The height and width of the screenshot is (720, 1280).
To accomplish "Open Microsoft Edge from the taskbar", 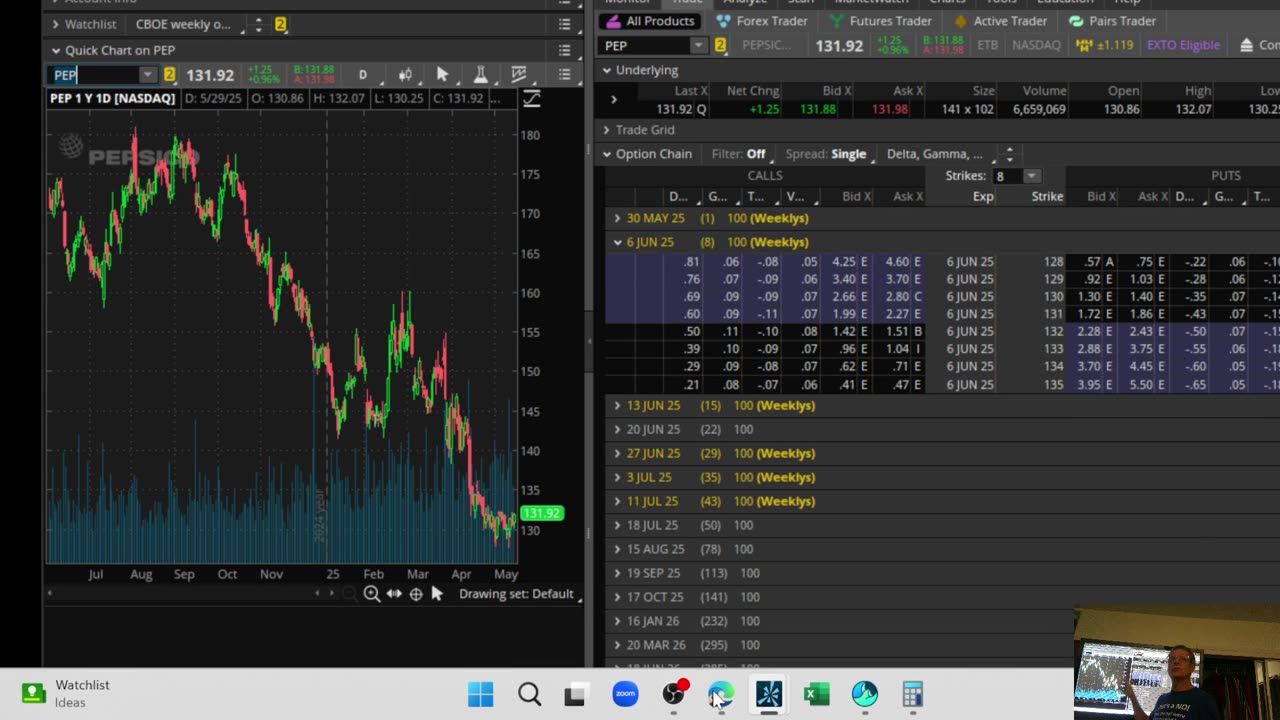I will tap(720, 694).
